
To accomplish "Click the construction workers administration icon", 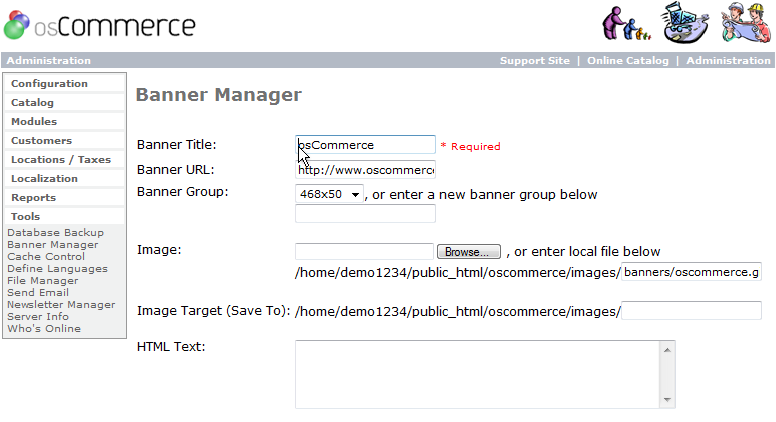I will [x=746, y=23].
